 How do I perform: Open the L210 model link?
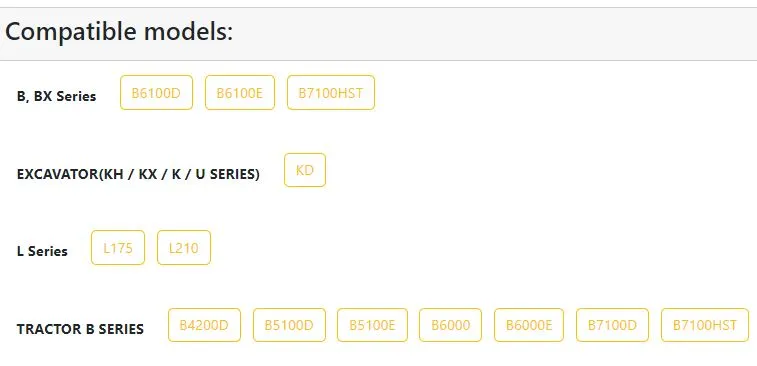[184, 248]
